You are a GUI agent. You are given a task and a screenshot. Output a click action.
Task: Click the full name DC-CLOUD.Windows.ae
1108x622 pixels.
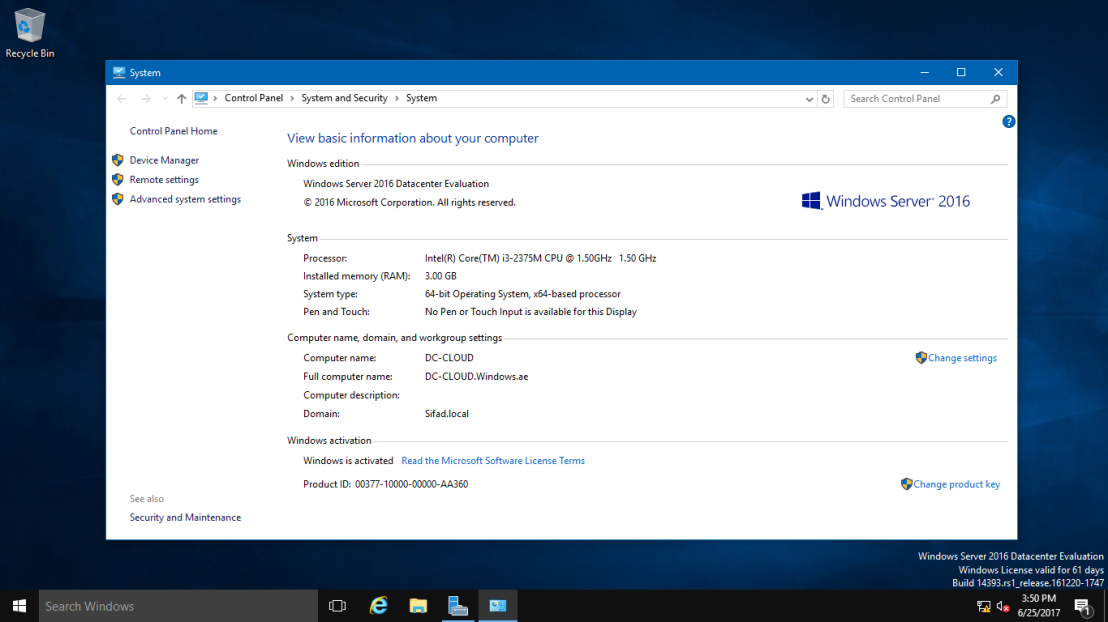(x=476, y=377)
